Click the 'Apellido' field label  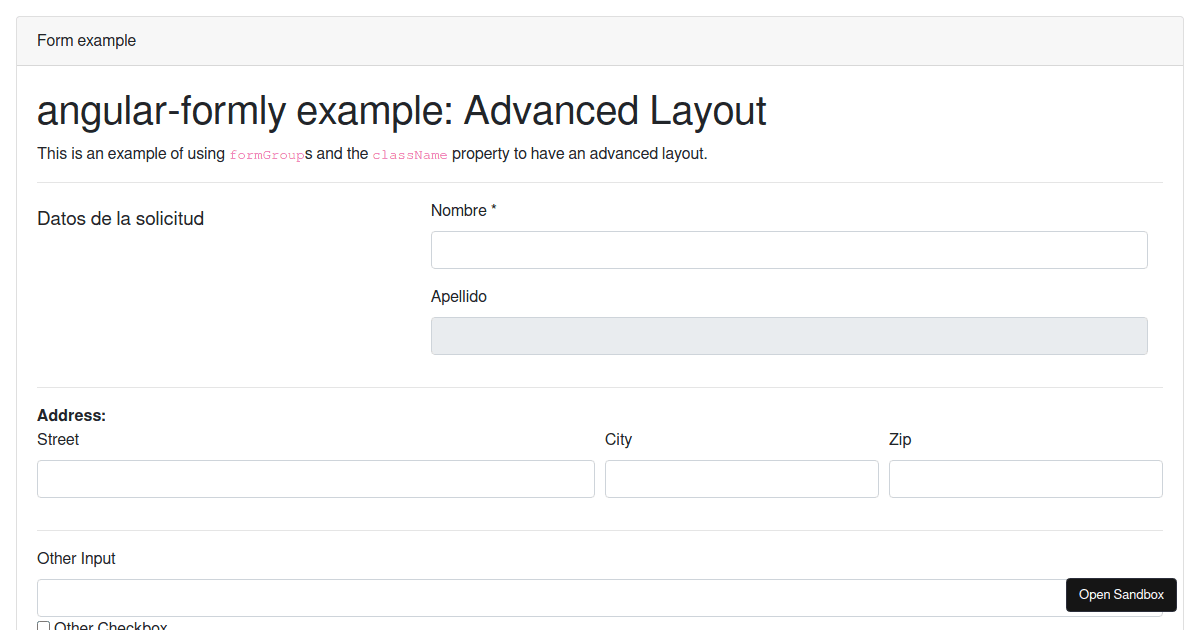459,297
